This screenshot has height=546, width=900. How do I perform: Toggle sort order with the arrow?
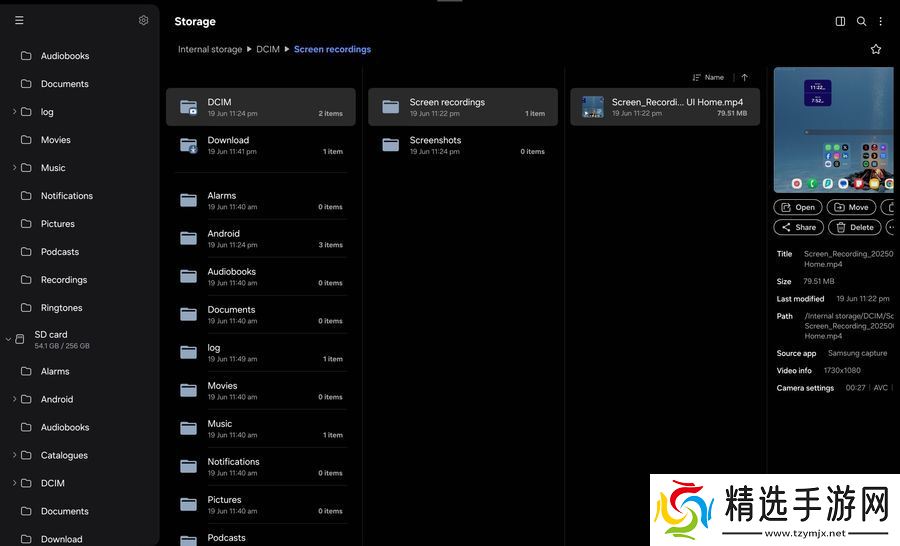point(744,77)
